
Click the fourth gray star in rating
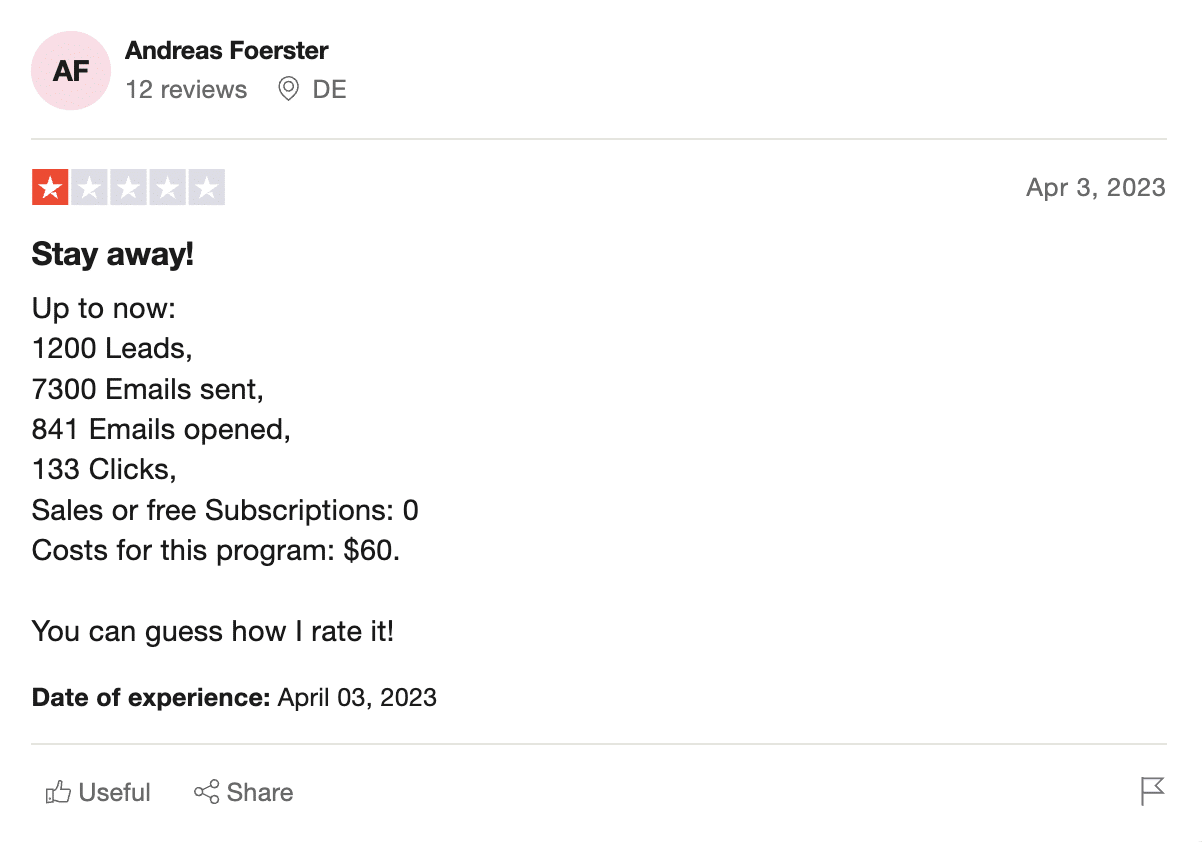[x=167, y=188]
